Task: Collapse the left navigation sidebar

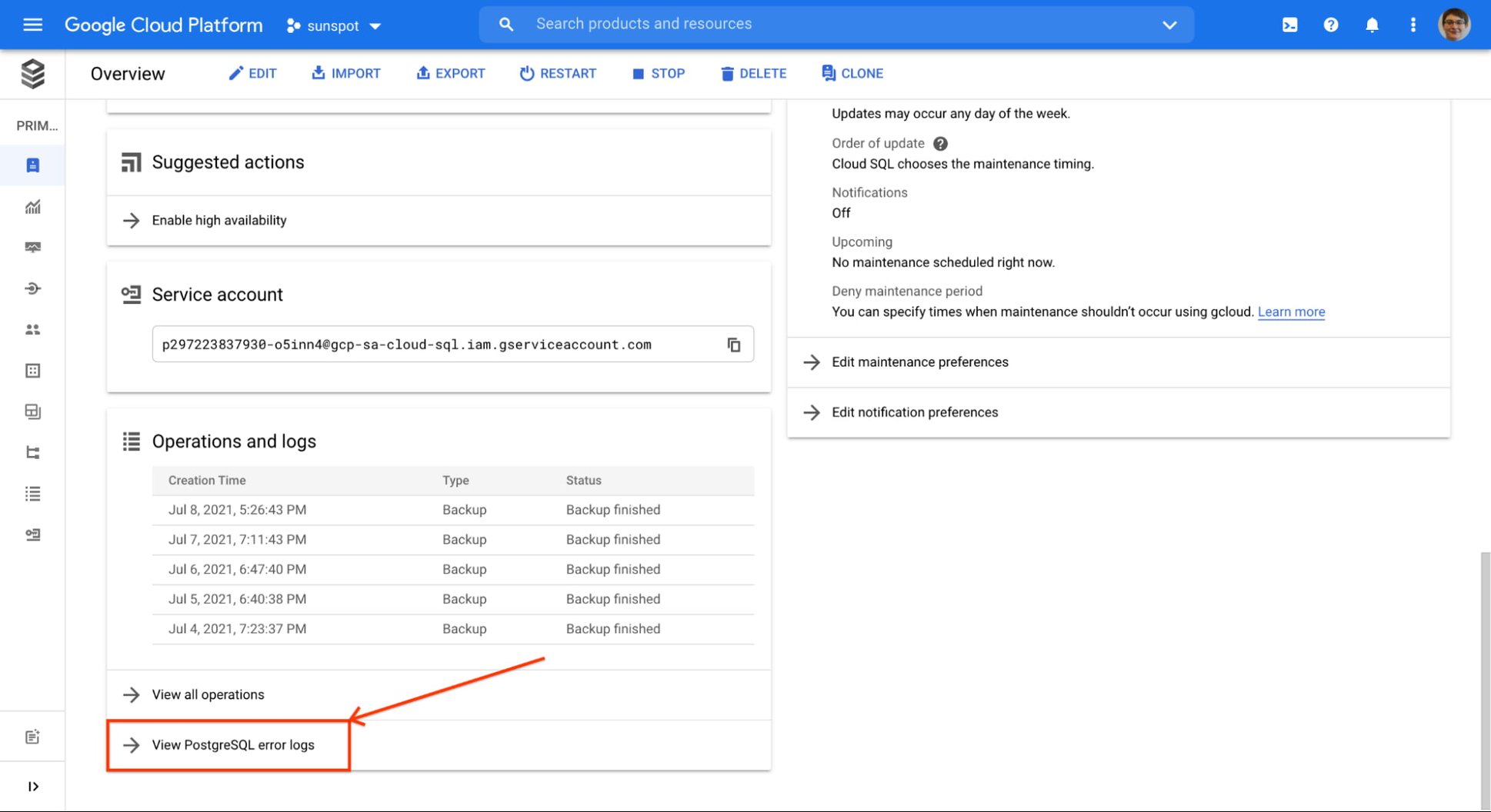Action: [x=32, y=786]
